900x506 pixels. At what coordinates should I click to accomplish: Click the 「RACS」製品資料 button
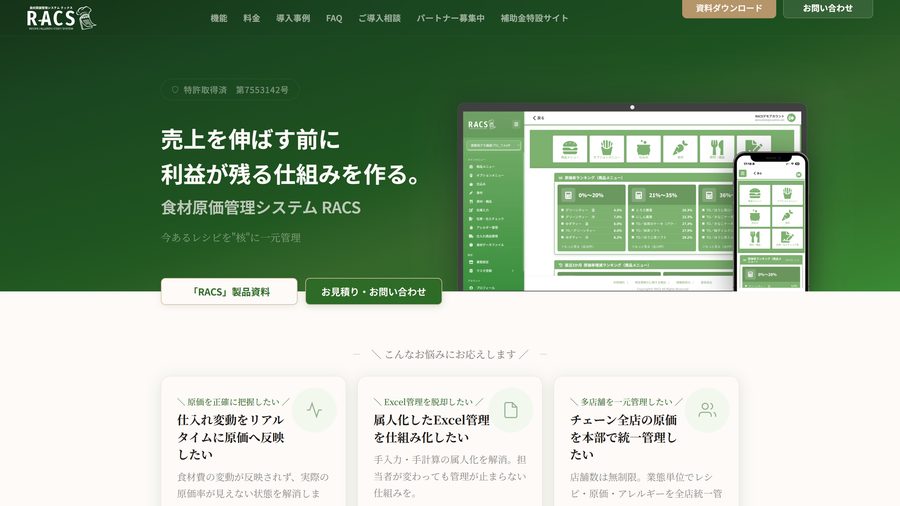pyautogui.click(x=229, y=291)
